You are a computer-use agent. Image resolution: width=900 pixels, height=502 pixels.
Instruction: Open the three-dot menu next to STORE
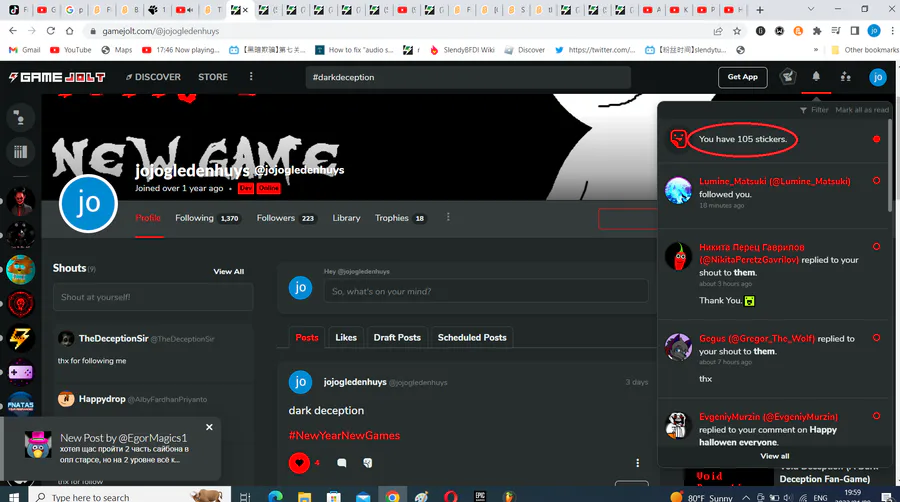tap(251, 76)
